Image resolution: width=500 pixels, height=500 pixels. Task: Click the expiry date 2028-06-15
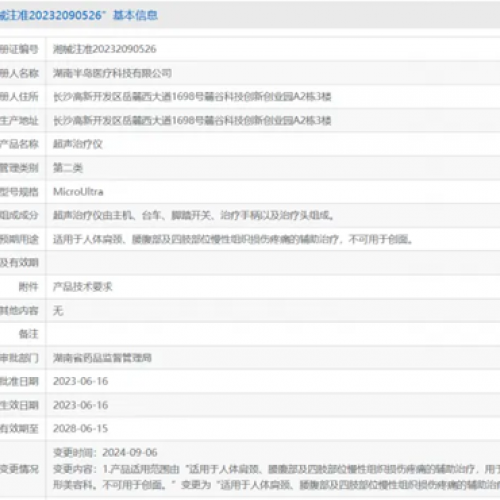[81, 428]
